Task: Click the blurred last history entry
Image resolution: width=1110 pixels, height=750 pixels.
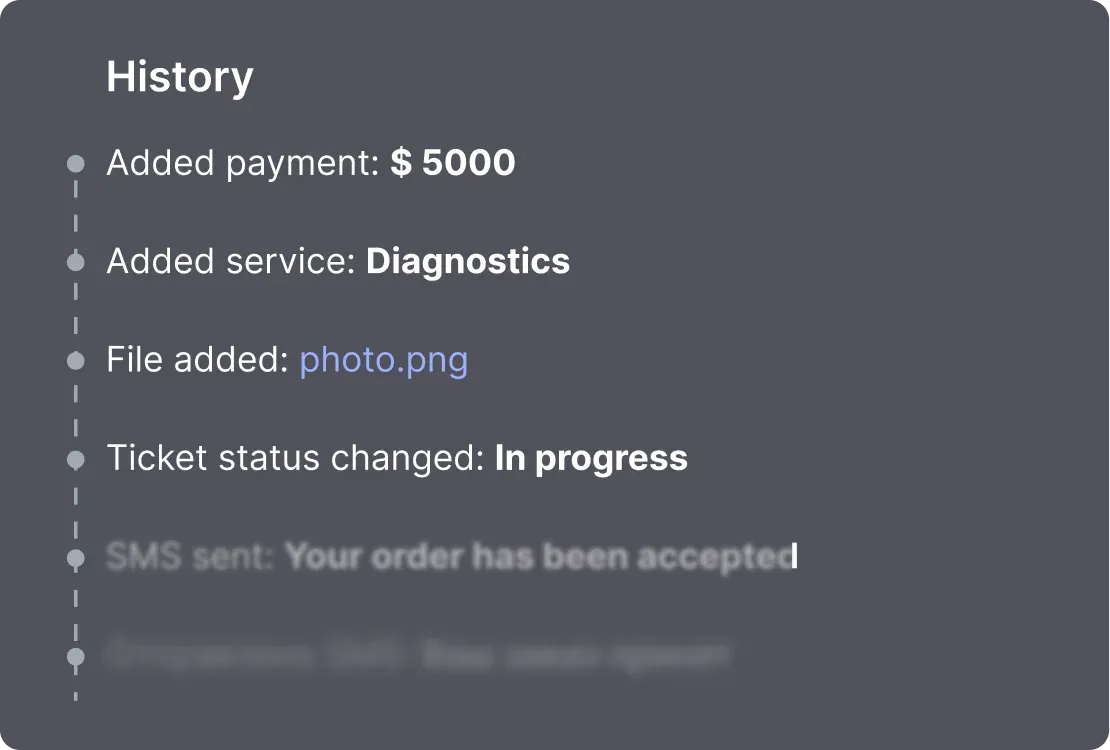Action: coord(418,655)
